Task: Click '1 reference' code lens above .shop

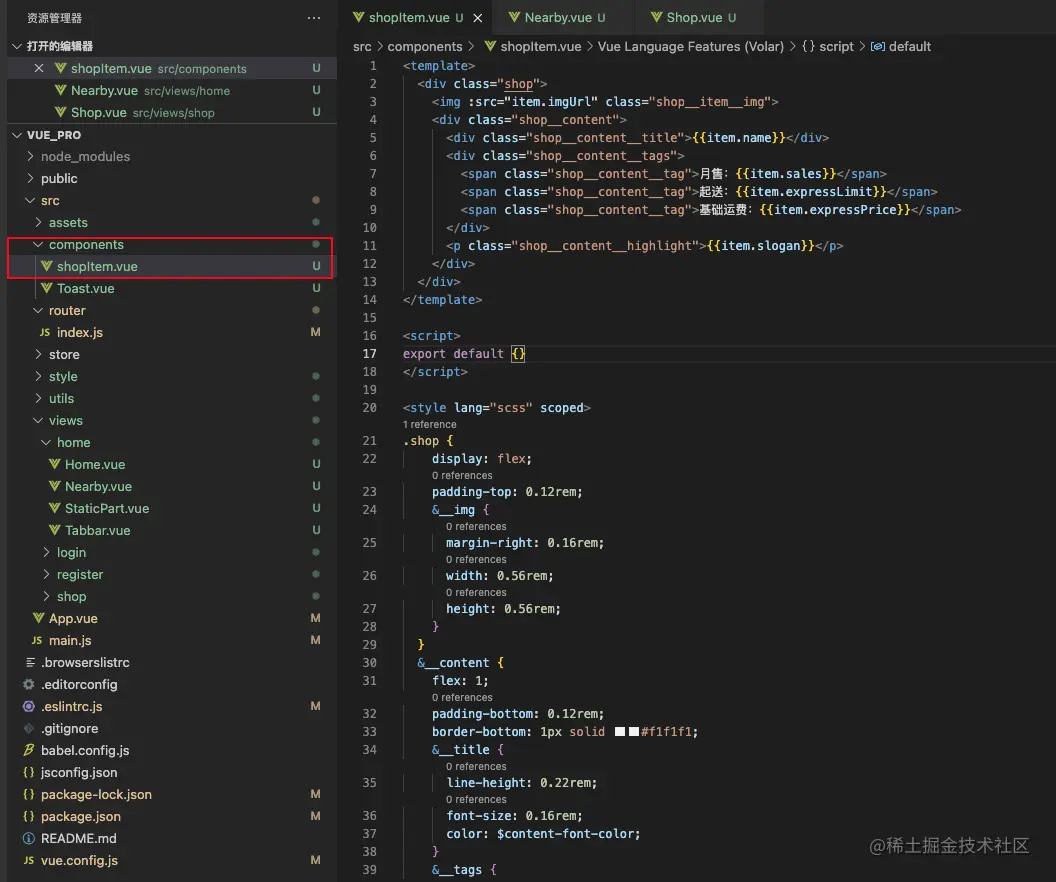Action: click(x=430, y=424)
